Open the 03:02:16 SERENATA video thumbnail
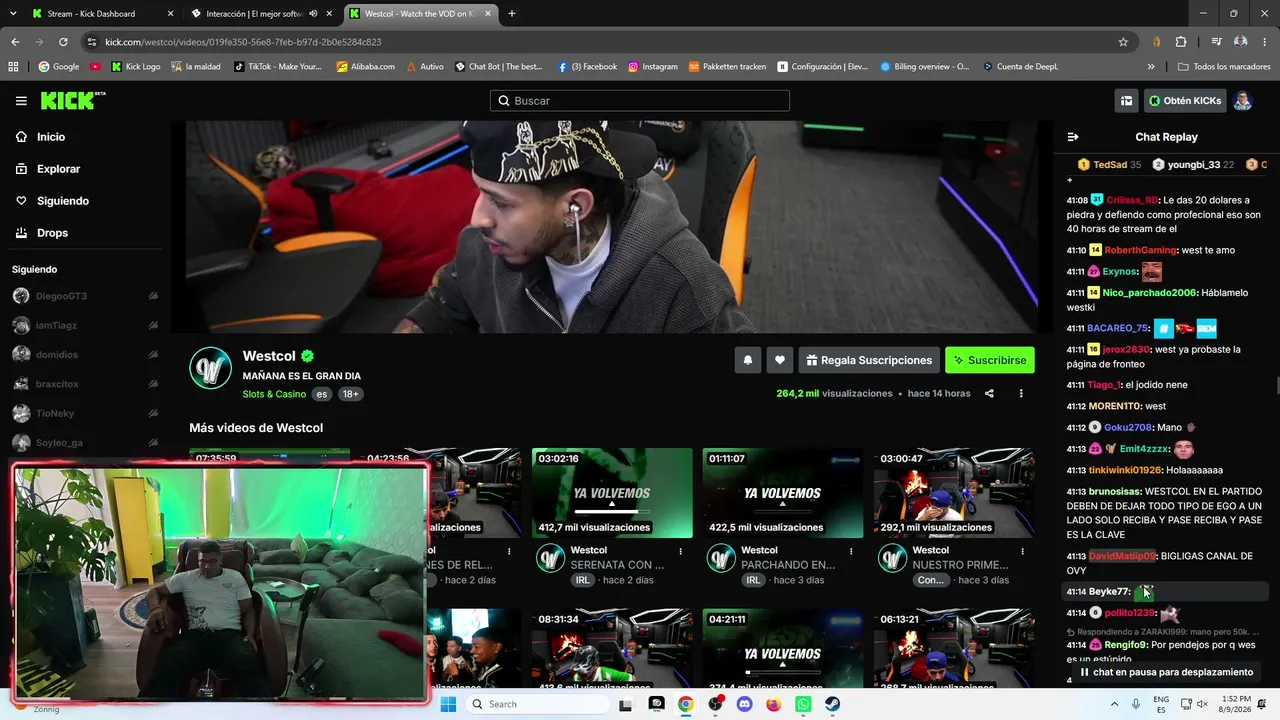 [x=612, y=493]
